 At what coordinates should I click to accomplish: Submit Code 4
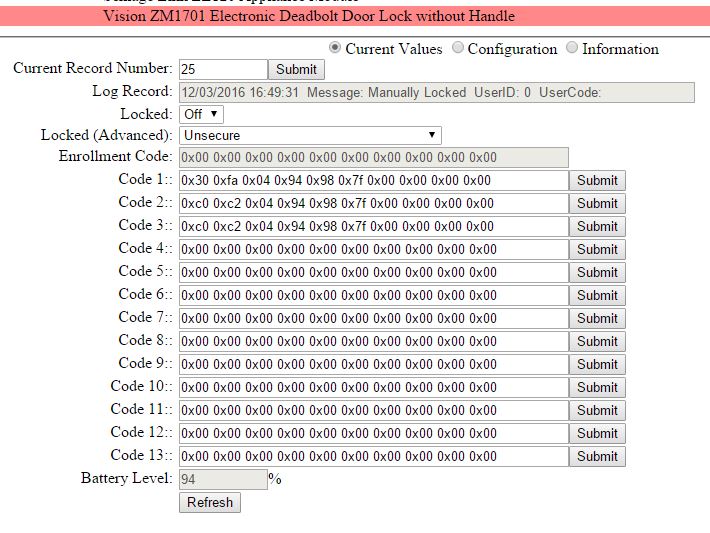(597, 250)
